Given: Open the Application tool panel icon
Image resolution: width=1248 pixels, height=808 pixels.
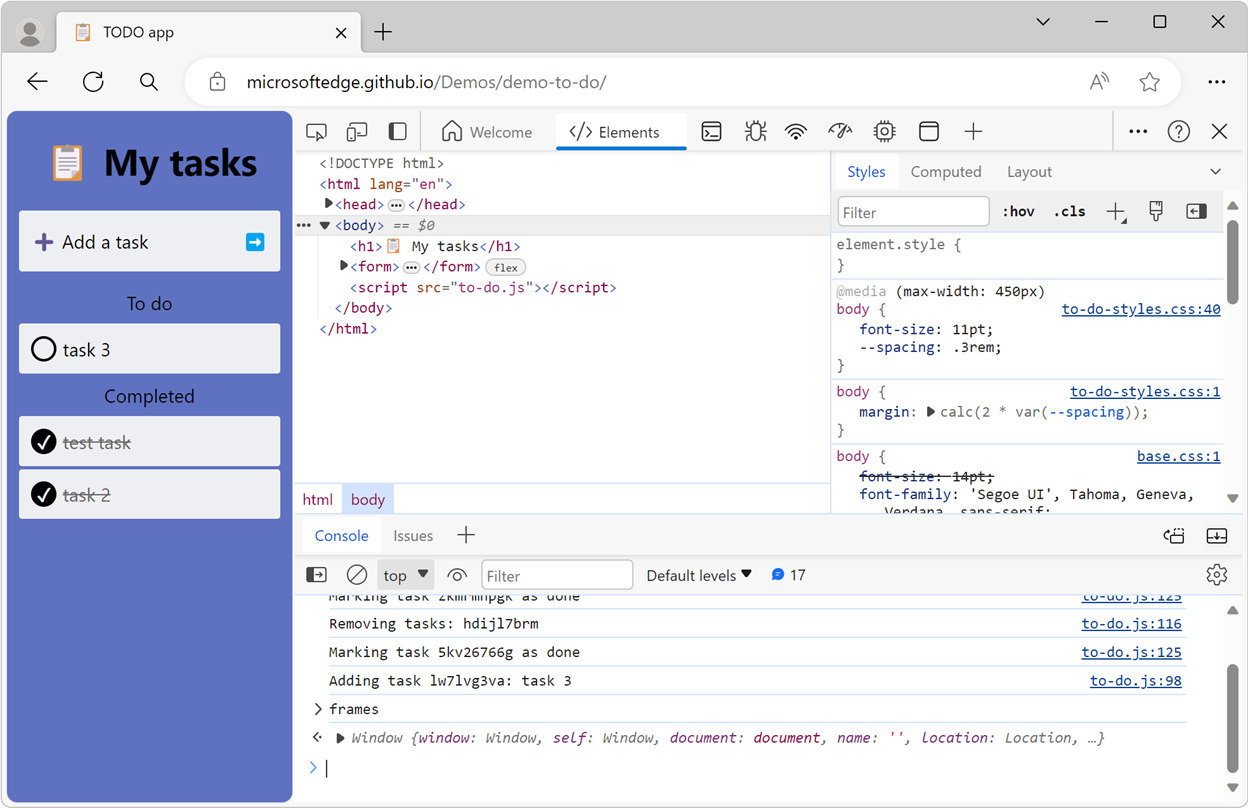Looking at the screenshot, I should (928, 131).
